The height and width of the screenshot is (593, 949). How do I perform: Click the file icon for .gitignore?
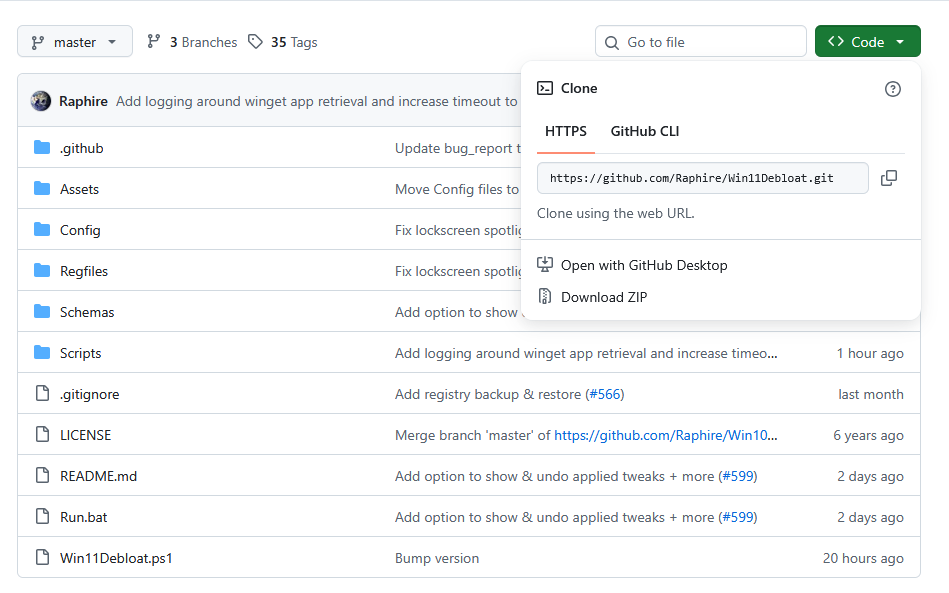[42, 393]
